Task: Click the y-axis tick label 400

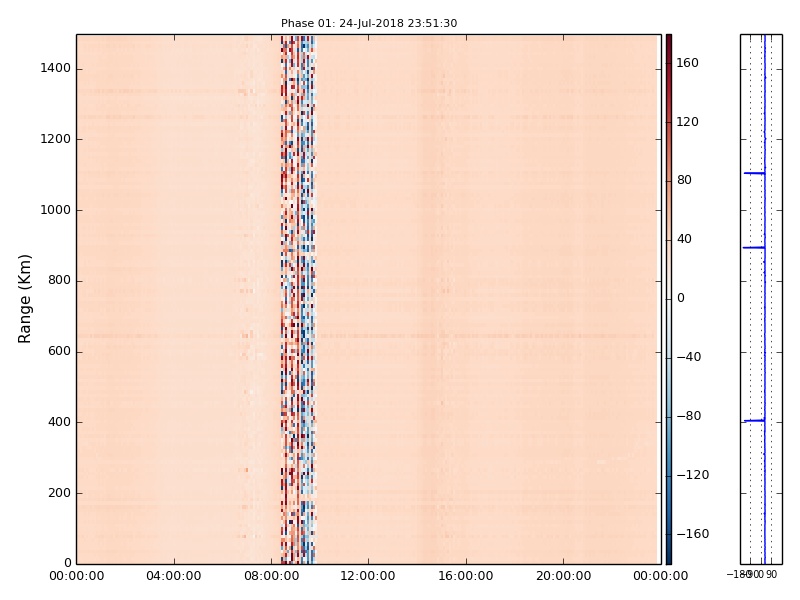Action: click(x=59, y=422)
